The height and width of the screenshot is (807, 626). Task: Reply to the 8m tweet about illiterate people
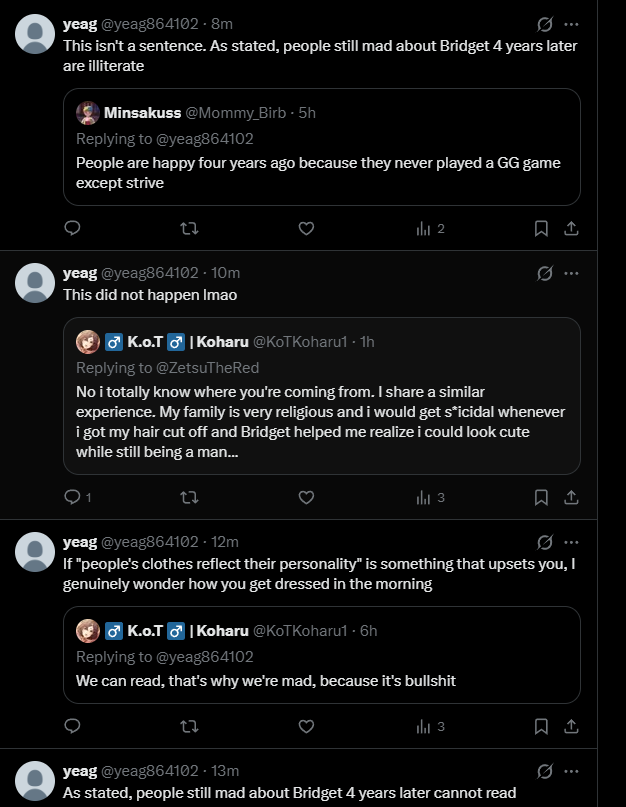[x=72, y=228]
